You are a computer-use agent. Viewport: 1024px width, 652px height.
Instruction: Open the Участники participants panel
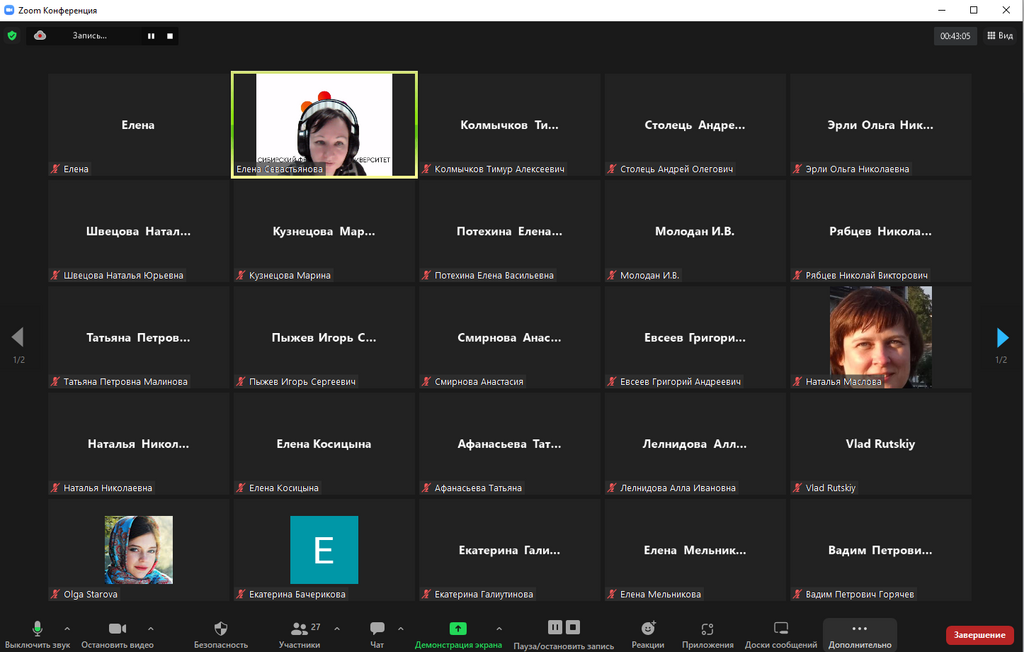tap(300, 634)
